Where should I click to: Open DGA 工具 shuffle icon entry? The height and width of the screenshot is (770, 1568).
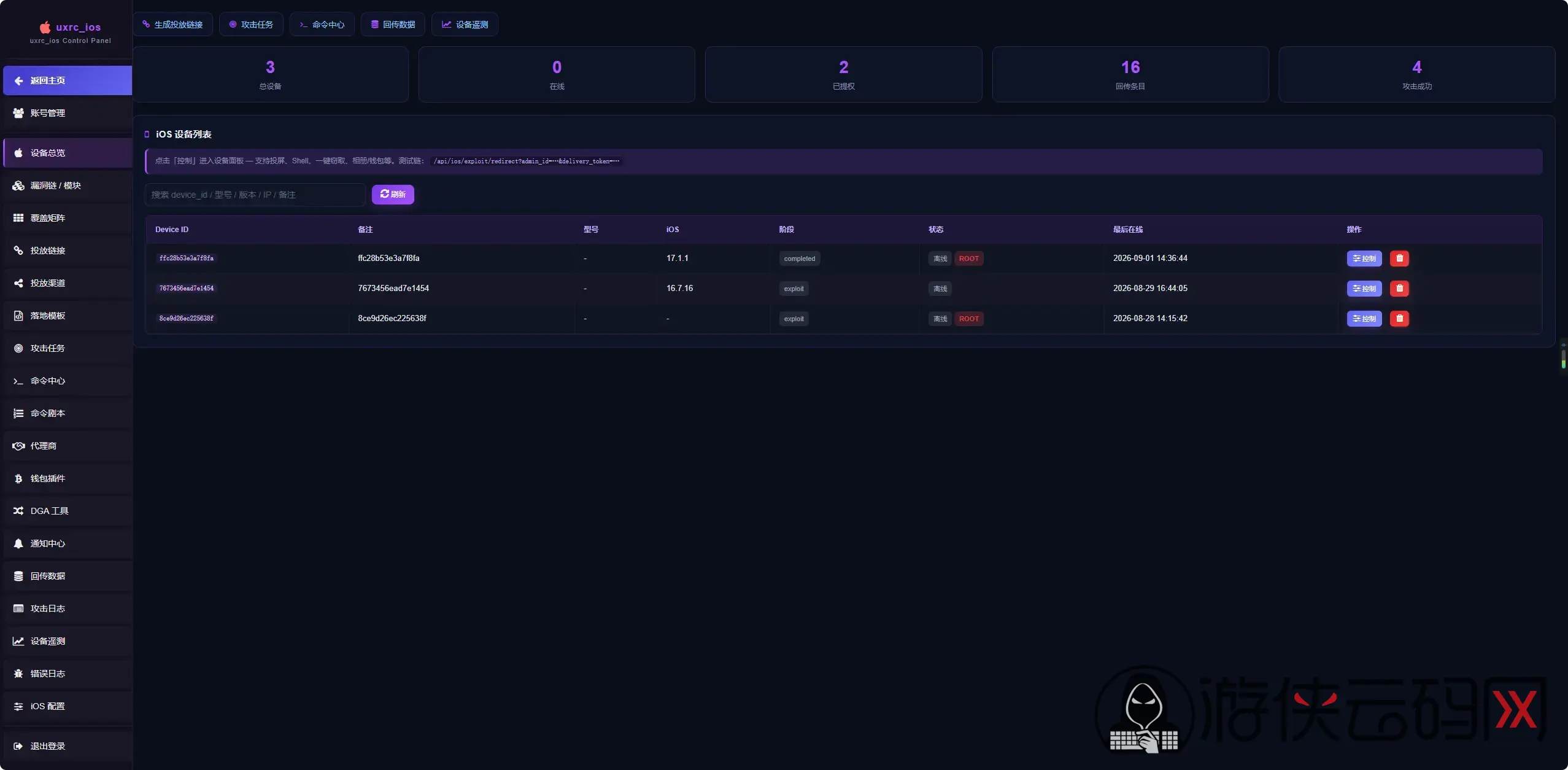(18, 511)
